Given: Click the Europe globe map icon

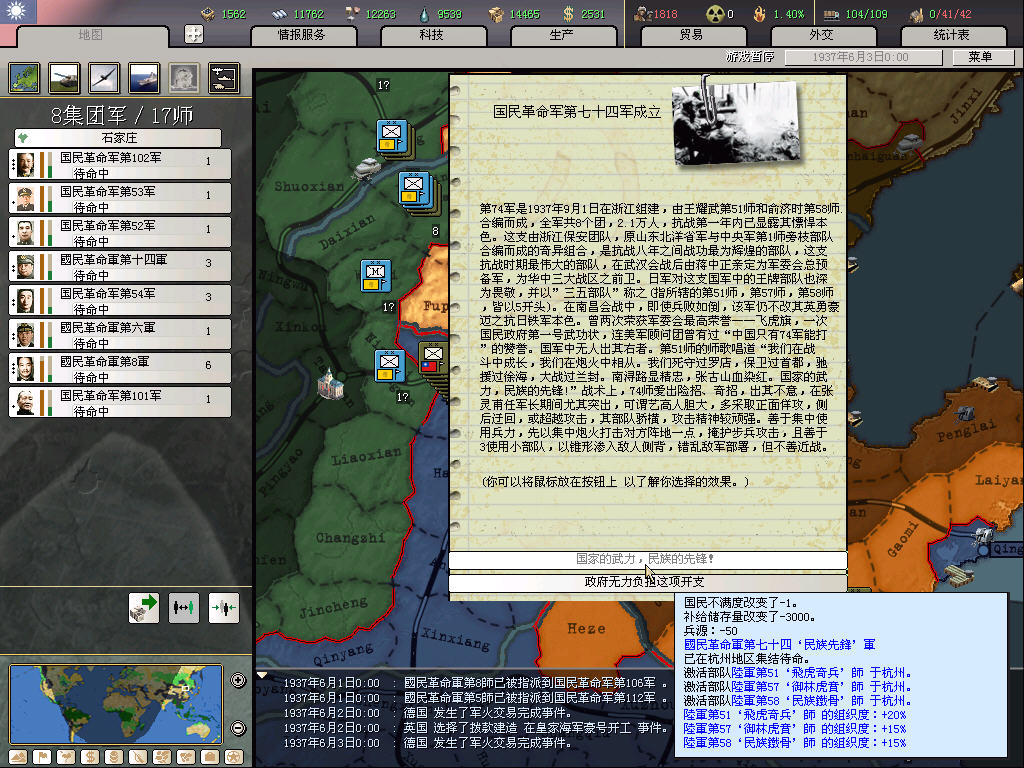Looking at the screenshot, I should coord(23,77).
